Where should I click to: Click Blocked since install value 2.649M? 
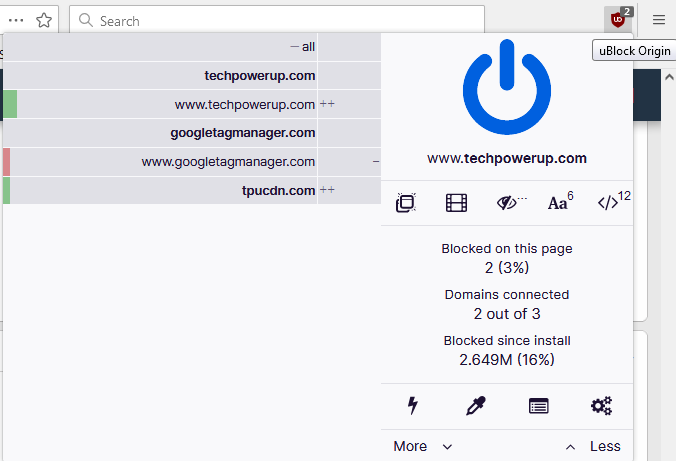point(507,360)
